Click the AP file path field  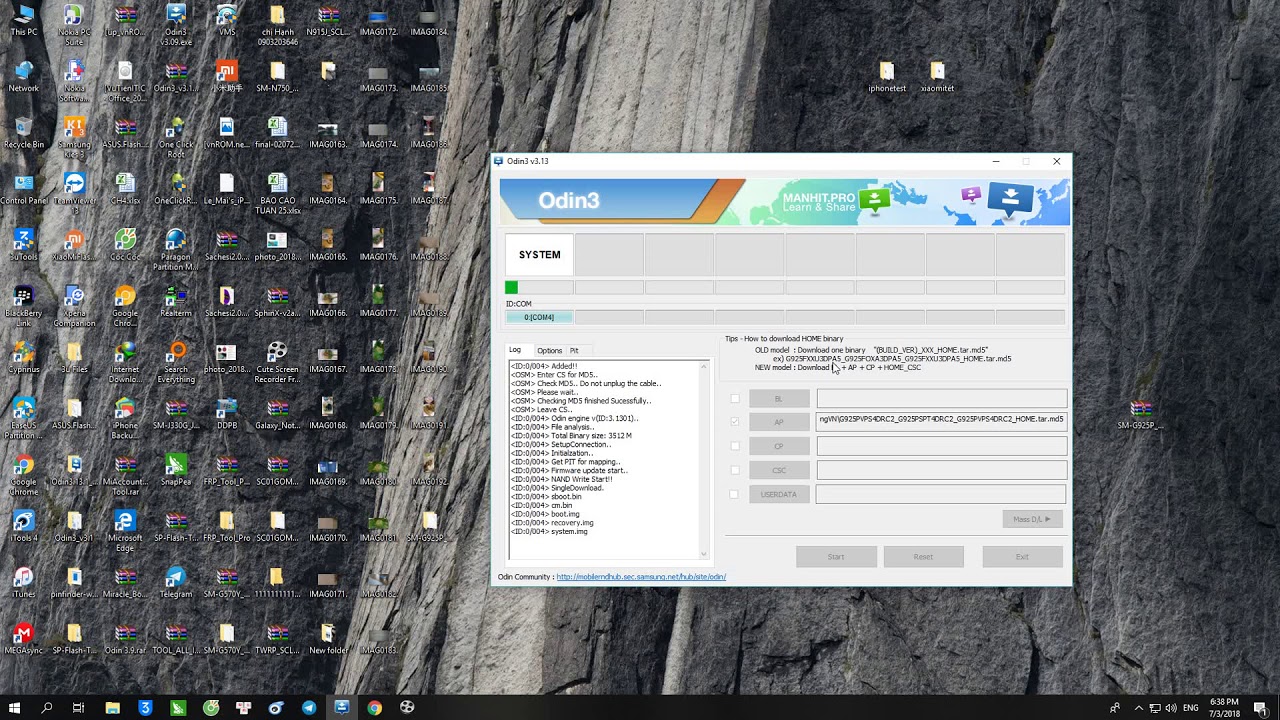[941, 422]
